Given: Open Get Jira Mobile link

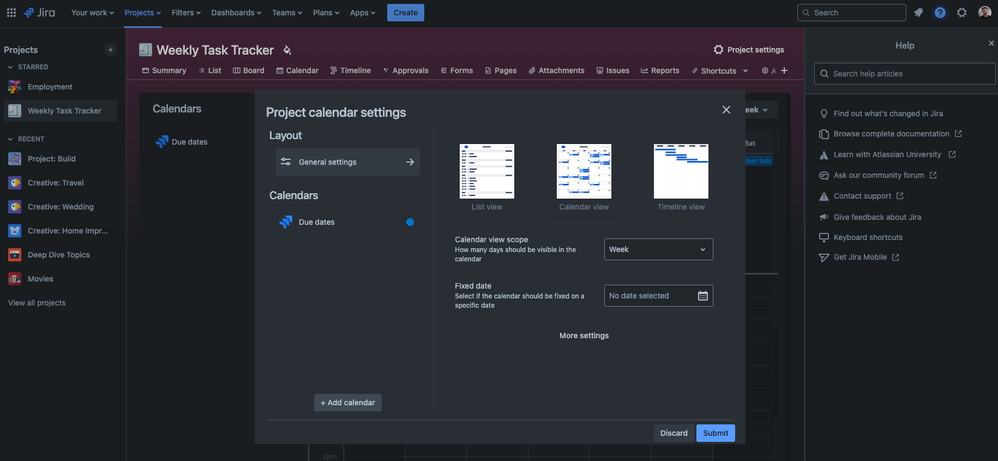Looking at the screenshot, I should (x=859, y=257).
